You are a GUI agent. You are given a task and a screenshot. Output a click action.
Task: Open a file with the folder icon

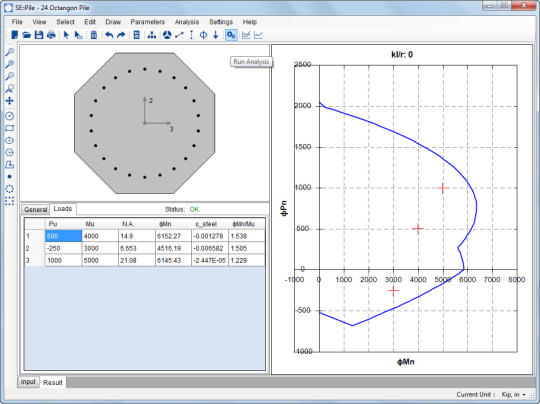coord(27,35)
